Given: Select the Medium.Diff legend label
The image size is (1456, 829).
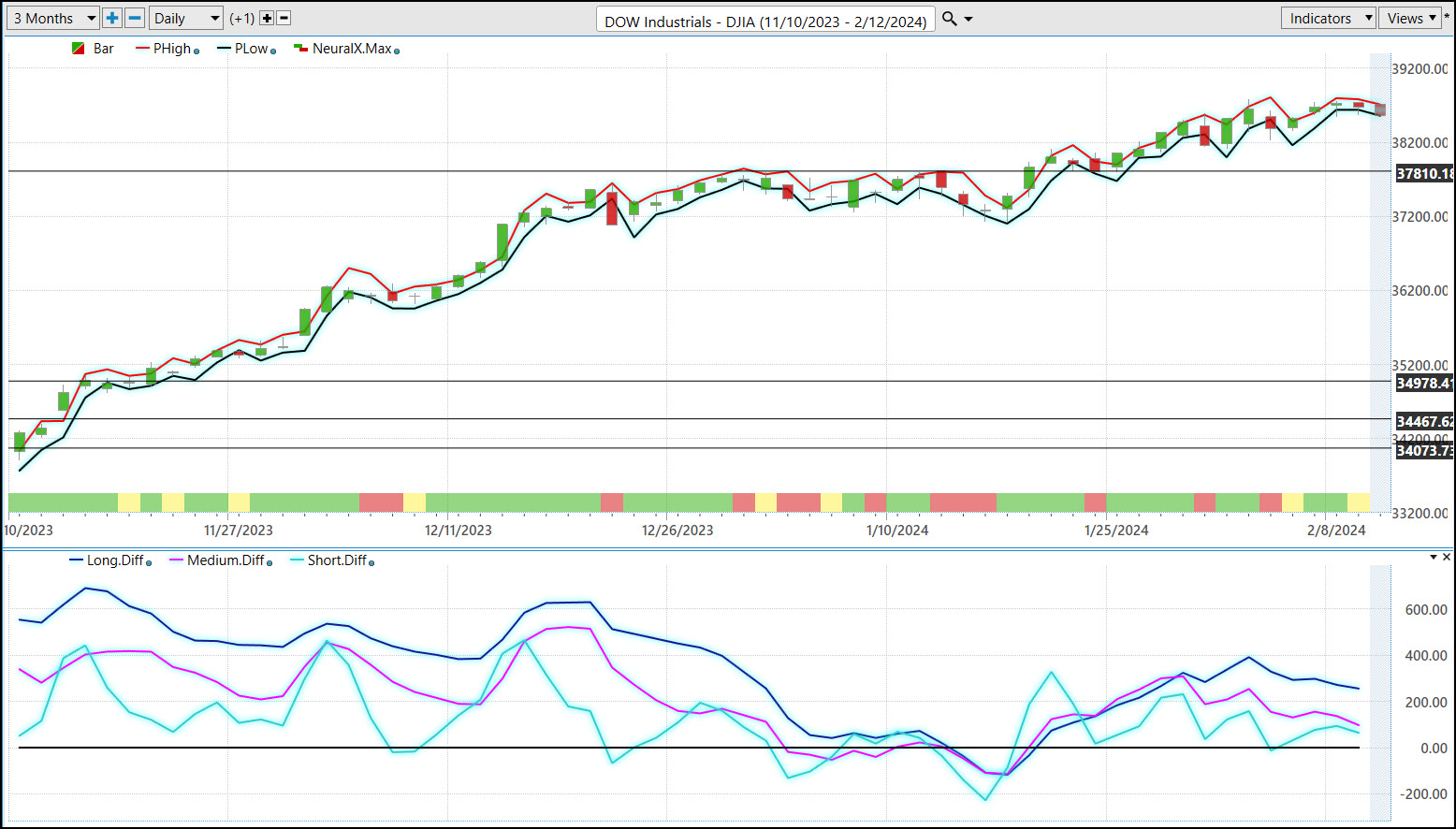Looking at the screenshot, I should click(226, 560).
